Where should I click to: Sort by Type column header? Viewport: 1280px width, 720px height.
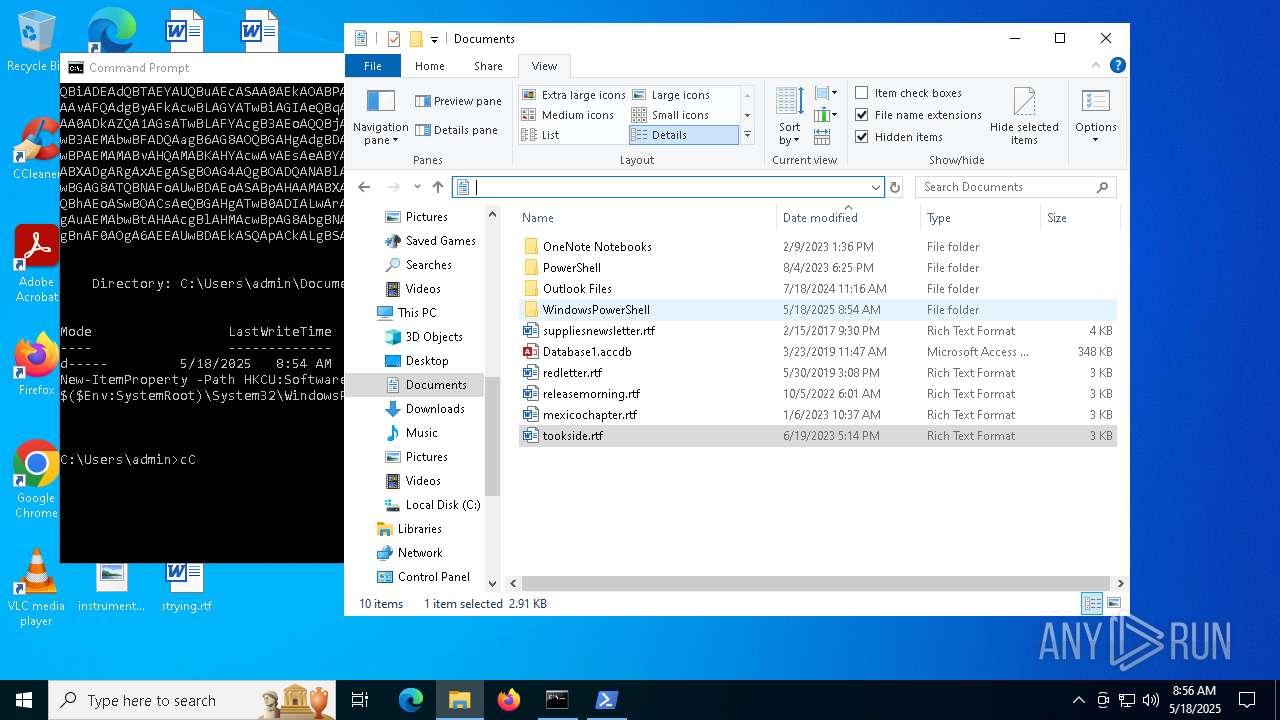pyautogui.click(x=980, y=218)
